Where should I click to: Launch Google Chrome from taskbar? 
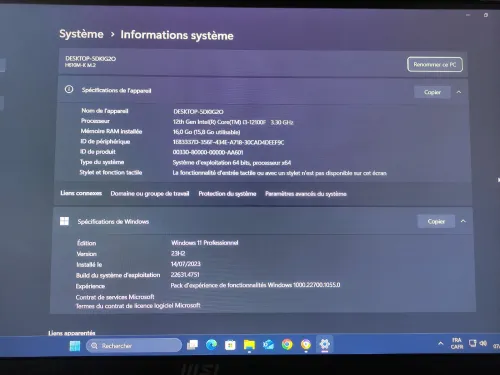click(x=287, y=344)
